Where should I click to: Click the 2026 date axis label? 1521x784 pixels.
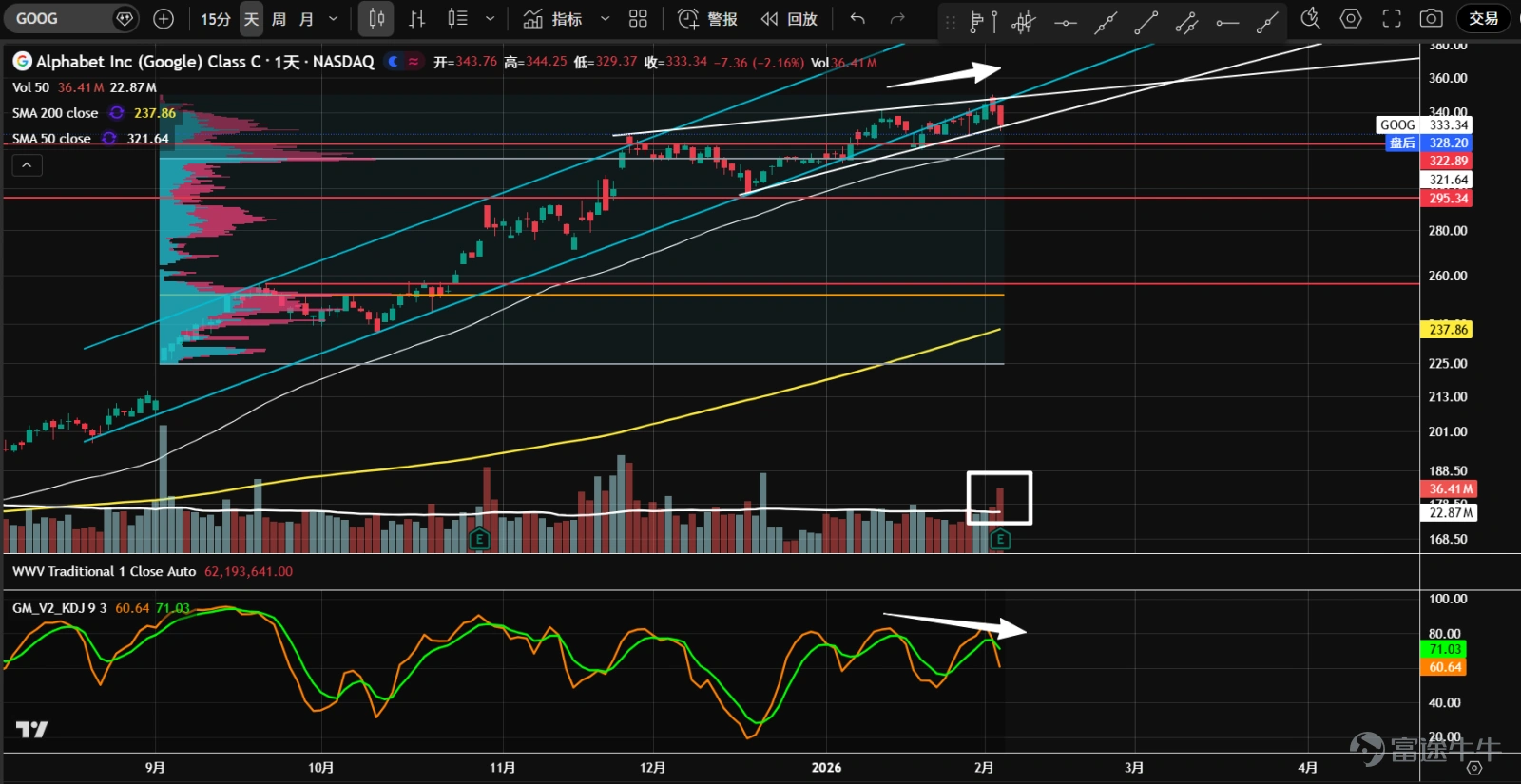(x=826, y=768)
